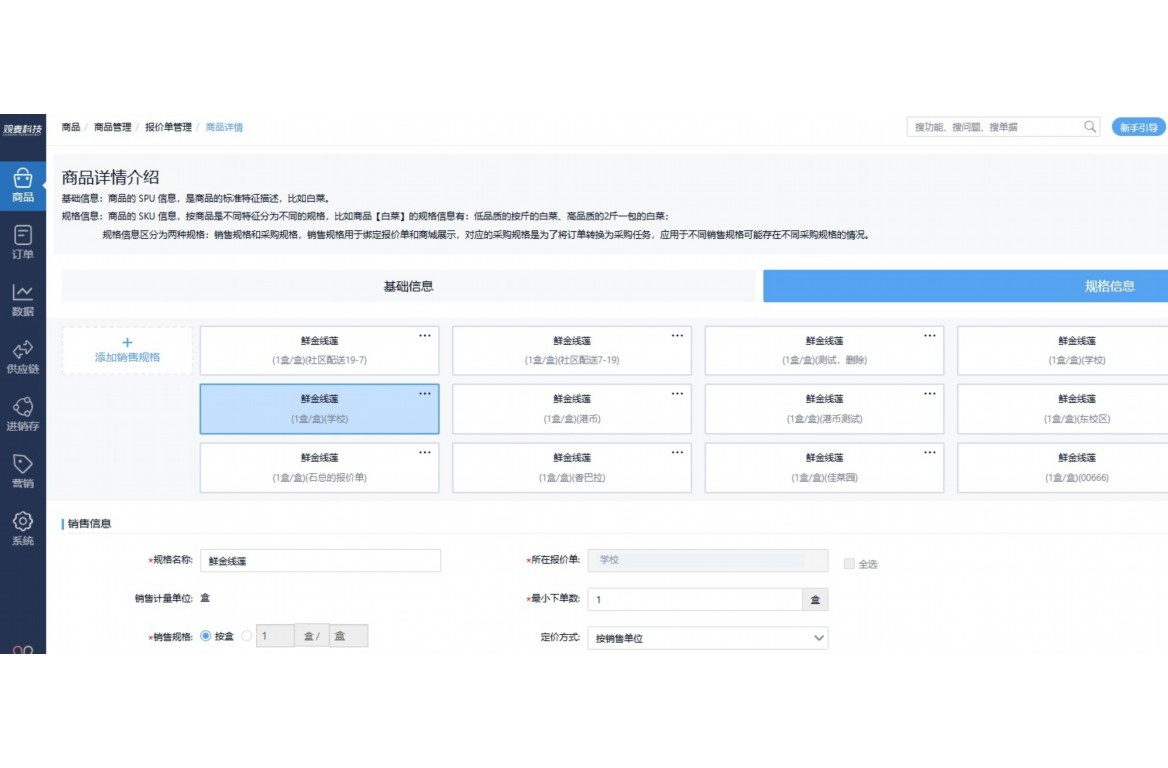
Task: Select the 石总的报价单 spec card
Action: (320, 468)
